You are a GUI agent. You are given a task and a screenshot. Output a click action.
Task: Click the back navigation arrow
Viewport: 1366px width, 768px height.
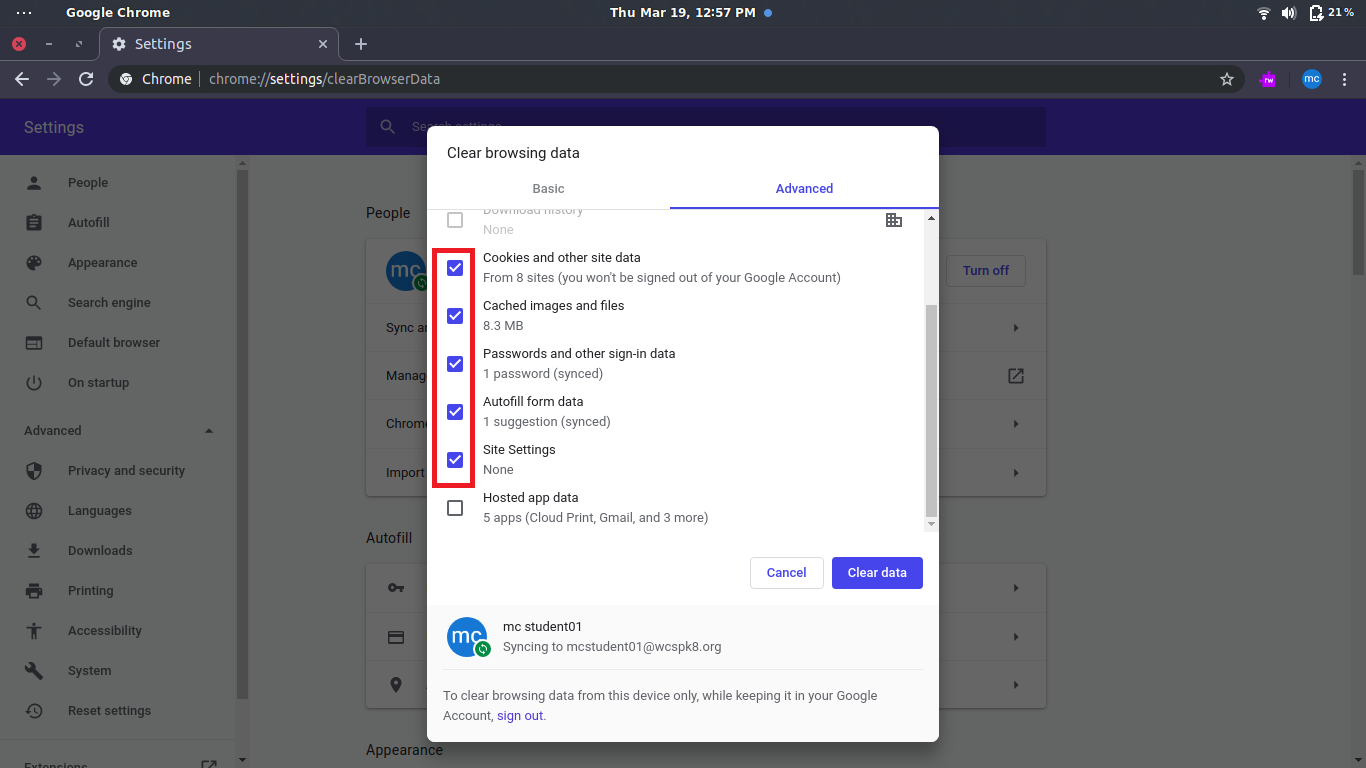tap(22, 79)
